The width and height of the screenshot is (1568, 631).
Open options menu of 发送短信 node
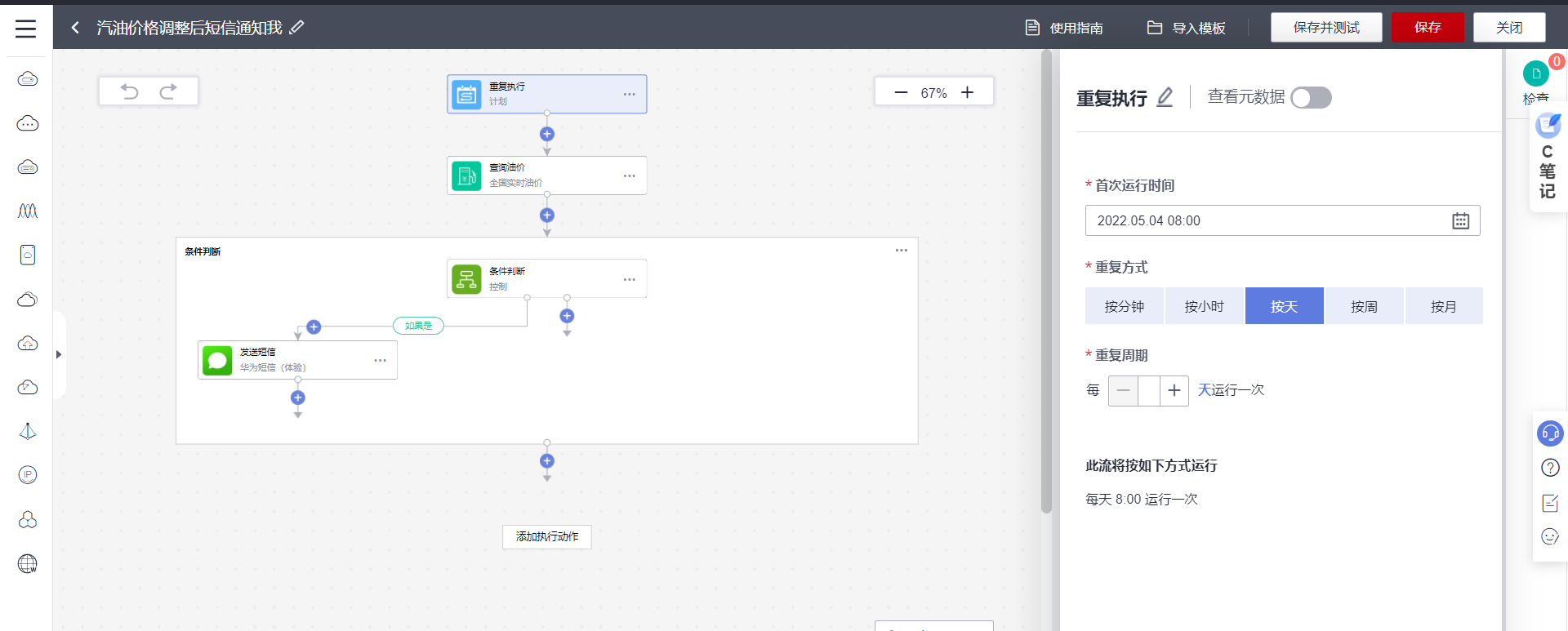381,360
